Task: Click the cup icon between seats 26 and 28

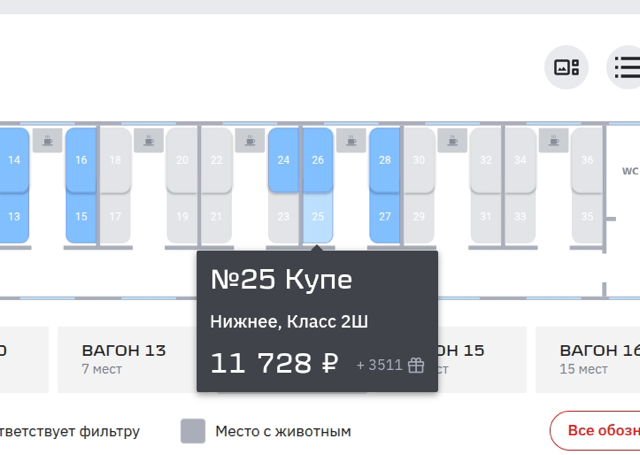Action: pyautogui.click(x=351, y=141)
